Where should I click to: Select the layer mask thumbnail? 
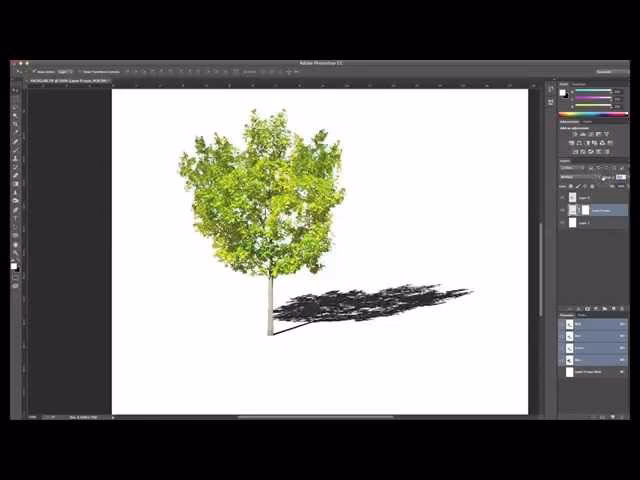[585, 210]
